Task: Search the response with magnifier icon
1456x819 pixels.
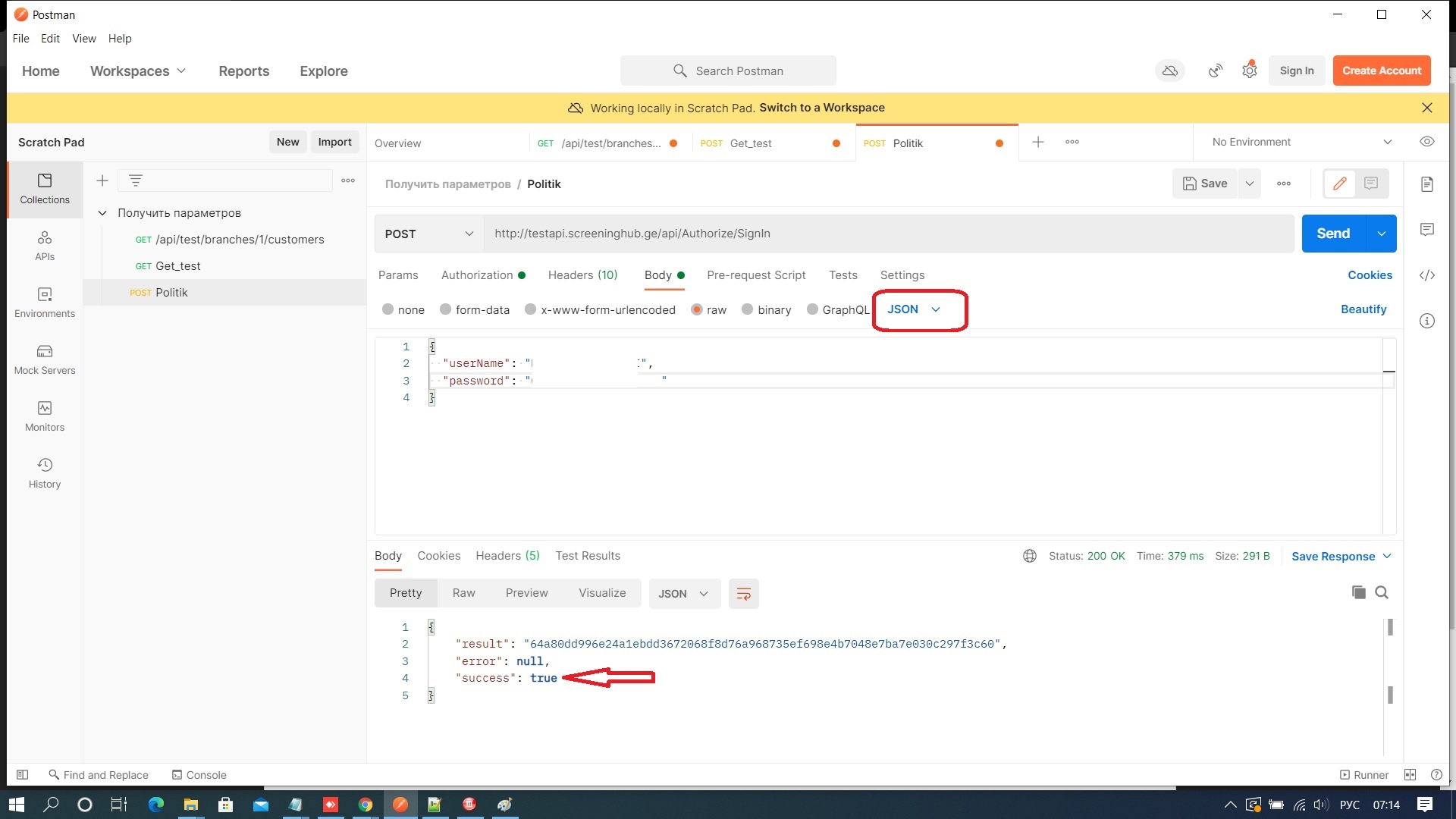Action: (x=1382, y=592)
